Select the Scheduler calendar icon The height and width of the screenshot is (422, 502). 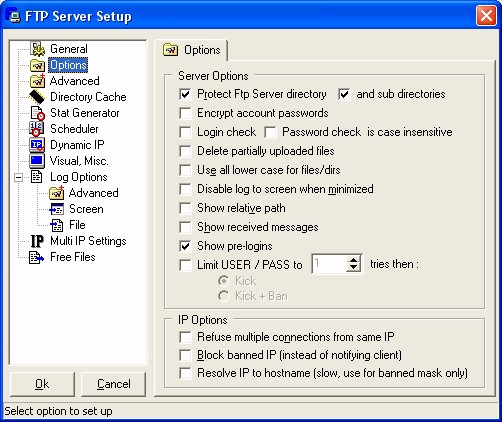(x=37, y=129)
